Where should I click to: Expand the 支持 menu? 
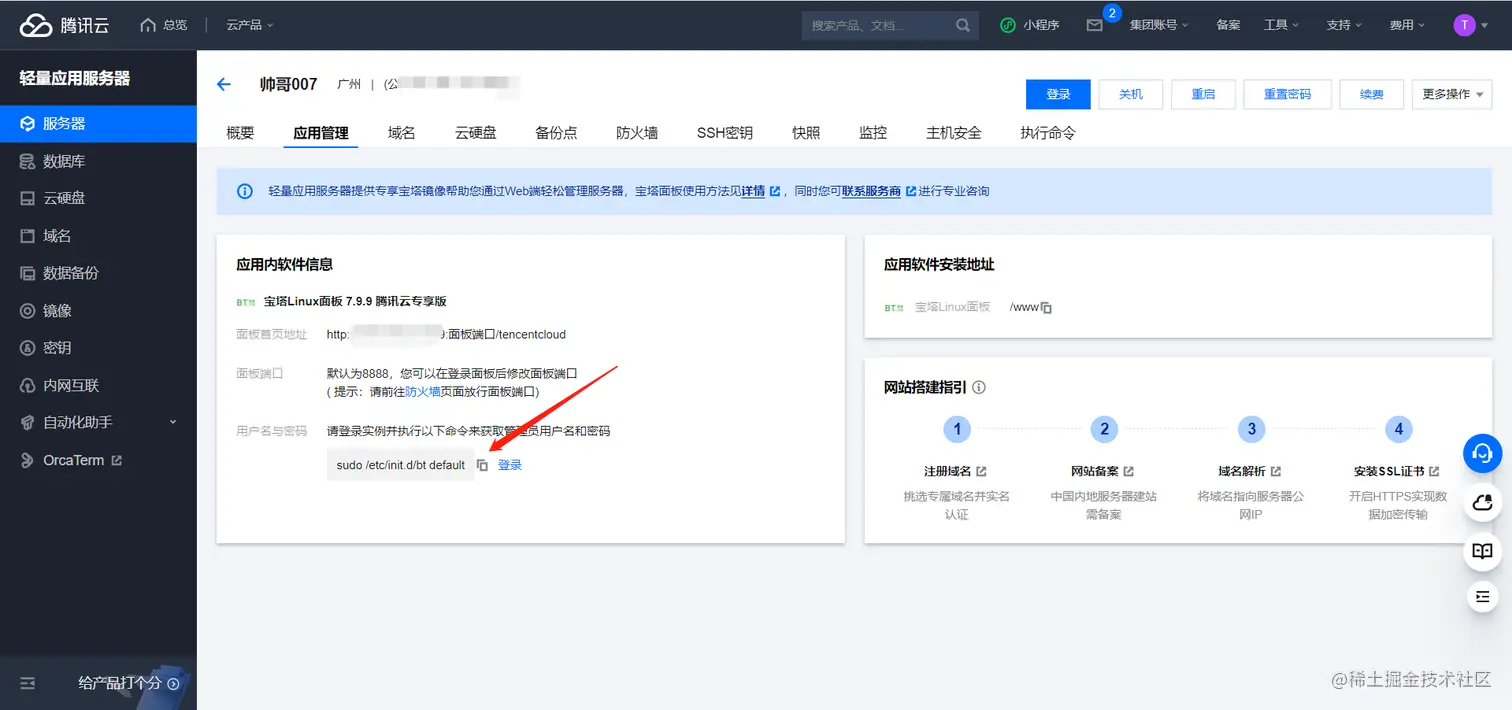(1344, 25)
